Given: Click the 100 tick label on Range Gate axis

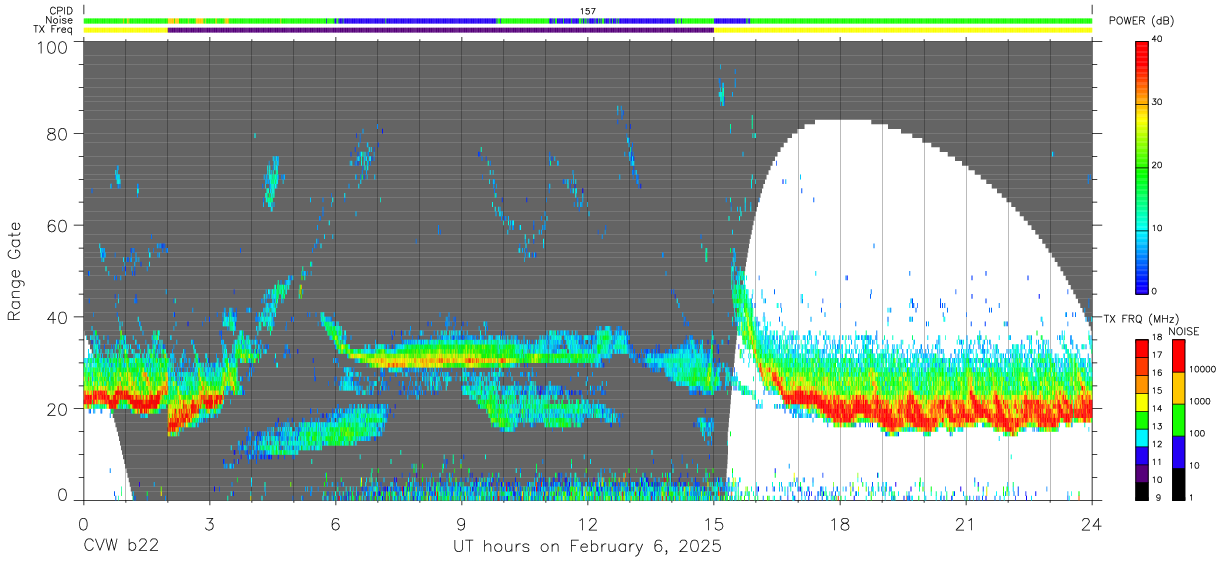Looking at the screenshot, I should tap(53, 47).
